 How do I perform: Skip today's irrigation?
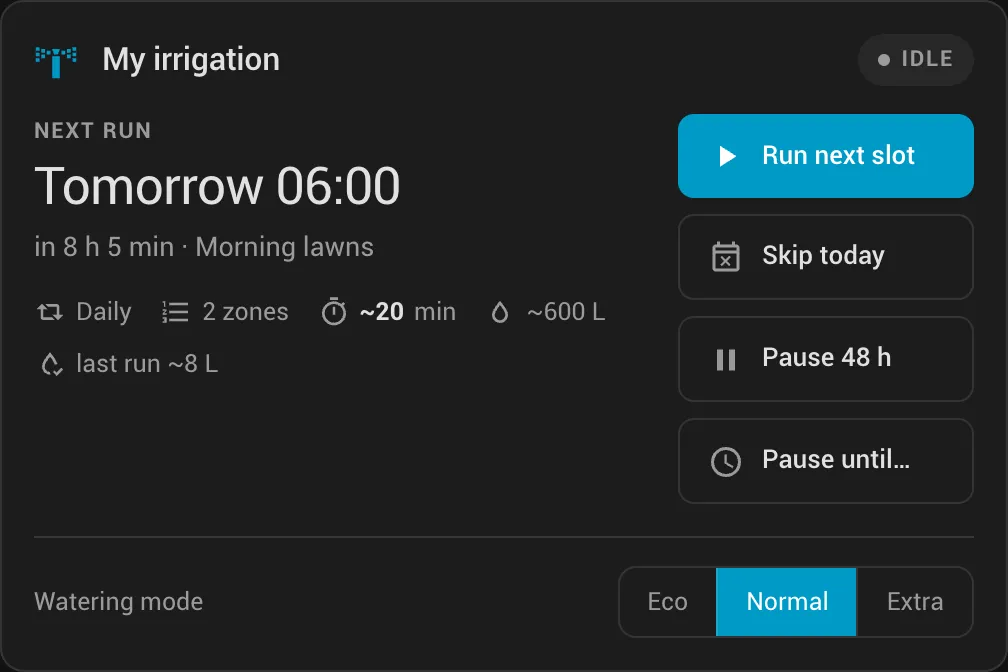825,257
